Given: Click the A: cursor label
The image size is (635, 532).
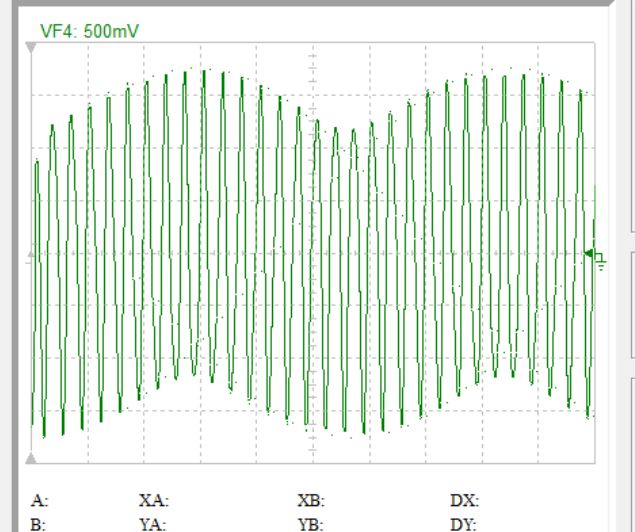Looking at the screenshot, I should (39, 501).
